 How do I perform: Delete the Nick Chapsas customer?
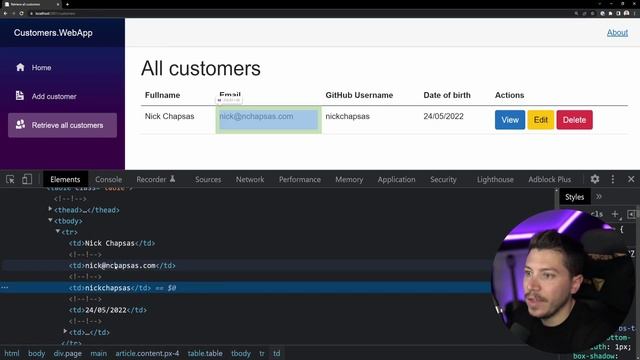[x=574, y=120]
